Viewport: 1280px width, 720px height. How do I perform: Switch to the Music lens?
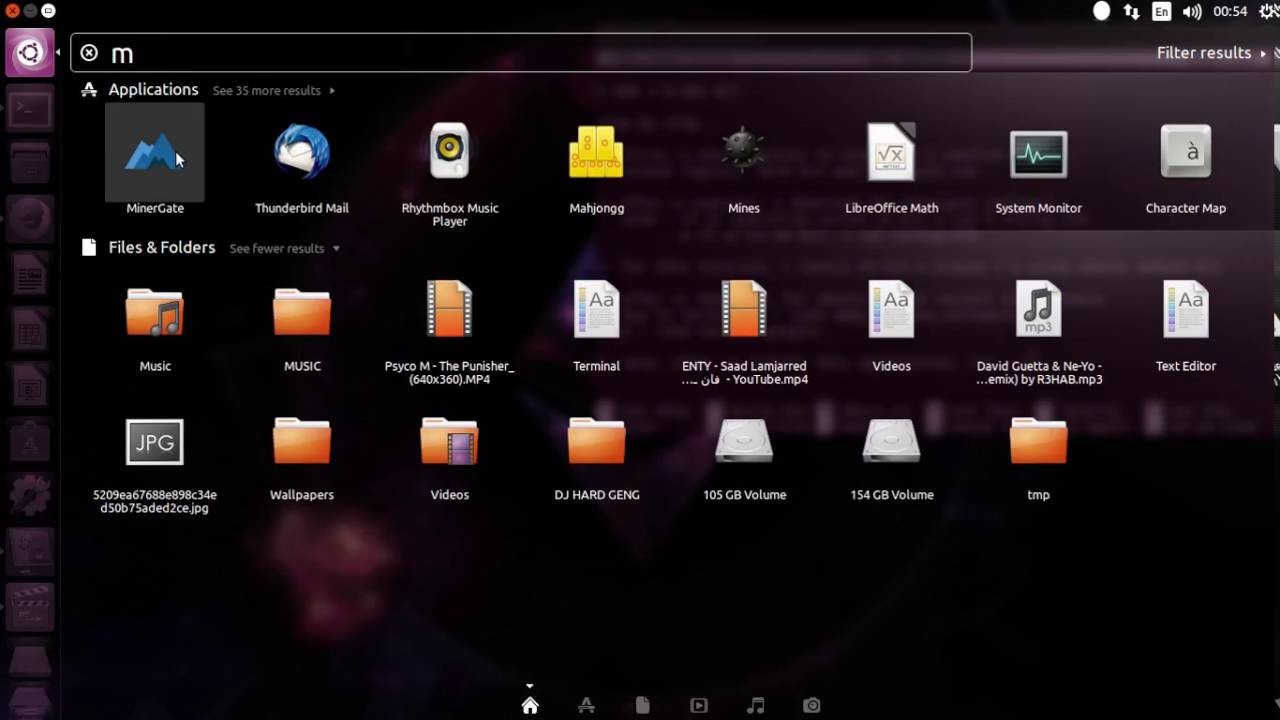pyautogui.click(x=756, y=705)
